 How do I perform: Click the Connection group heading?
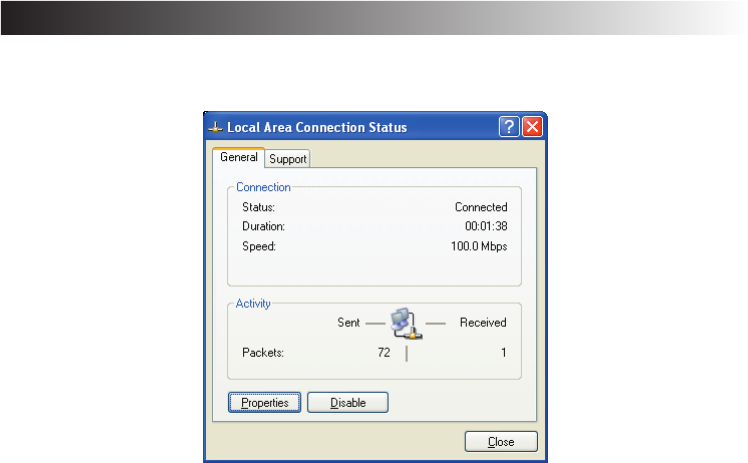263,187
